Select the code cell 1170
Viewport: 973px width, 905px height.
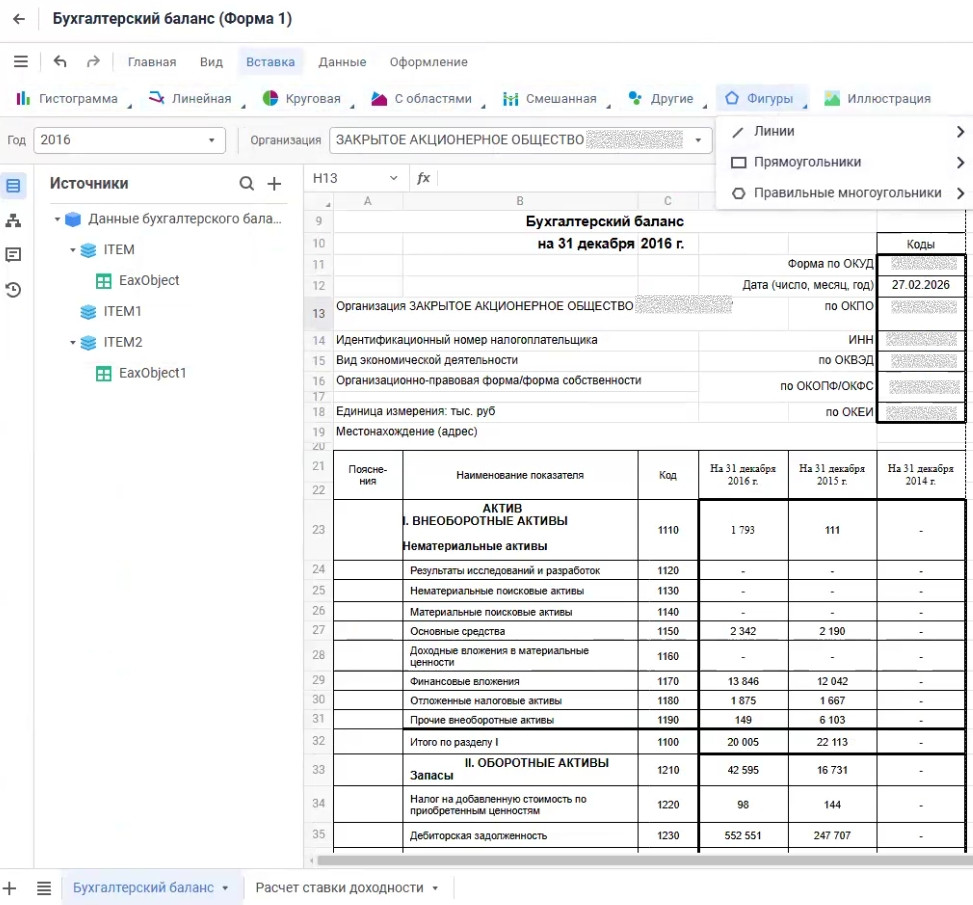pos(668,682)
